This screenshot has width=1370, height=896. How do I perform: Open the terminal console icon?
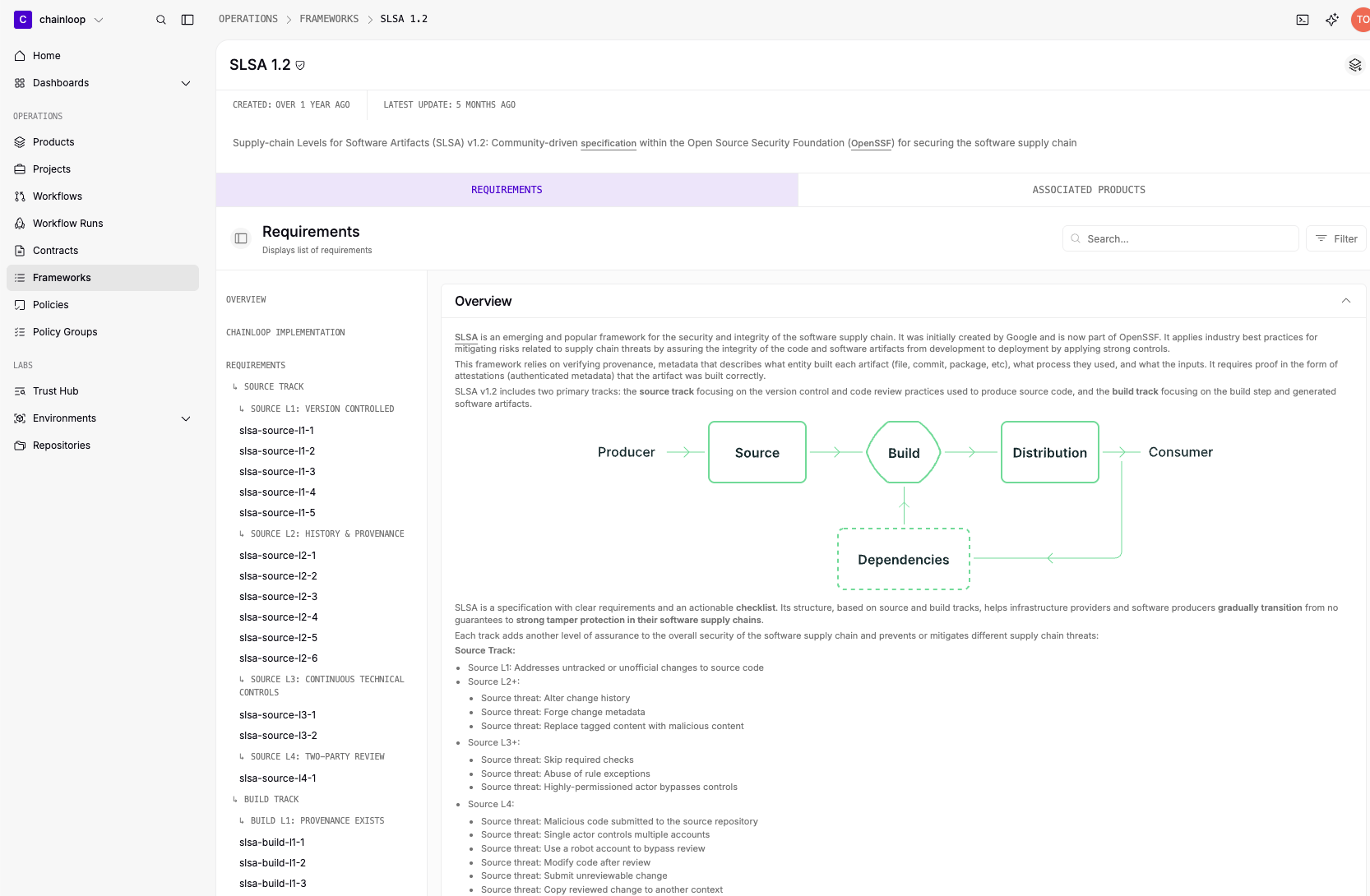1303,20
